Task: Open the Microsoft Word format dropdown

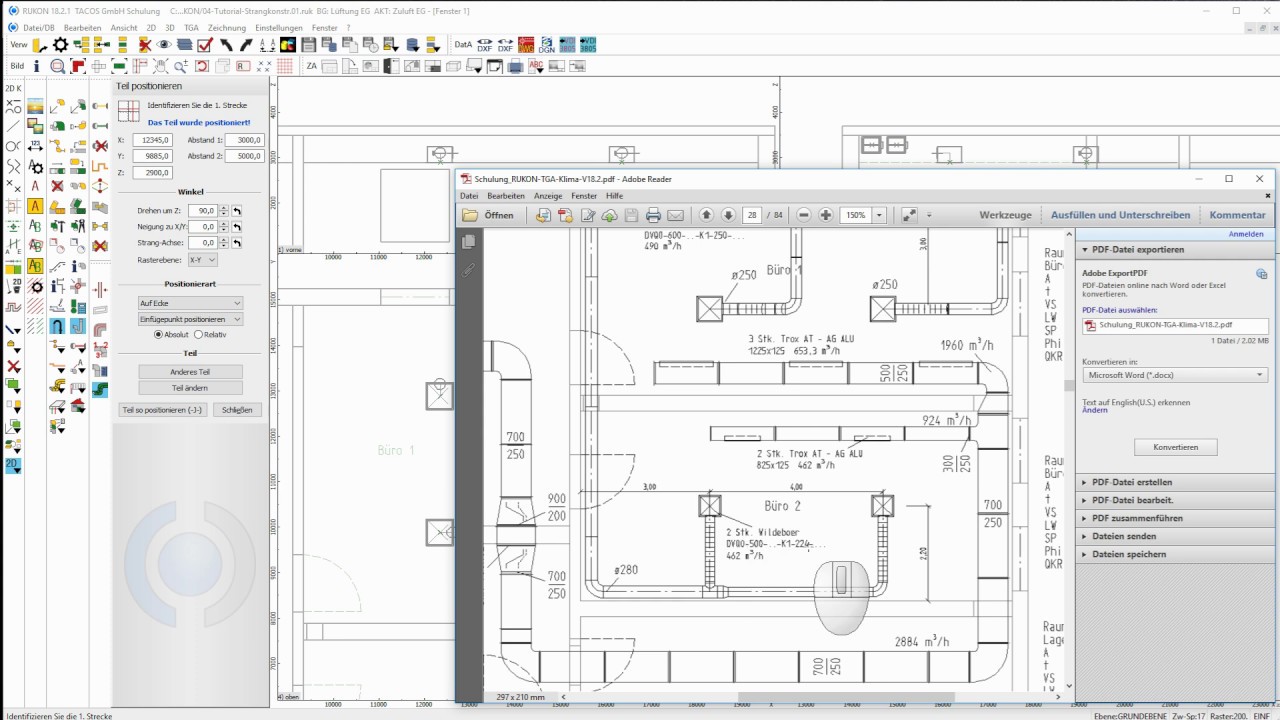Action: point(1175,375)
